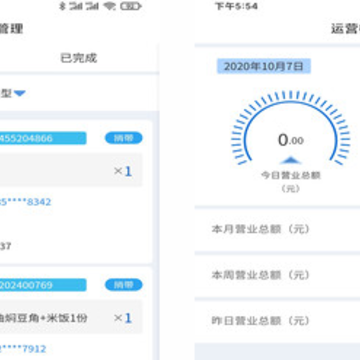Click the ×1 quantity beside 米饭1份
This screenshot has width=360, height=360.
click(123, 318)
